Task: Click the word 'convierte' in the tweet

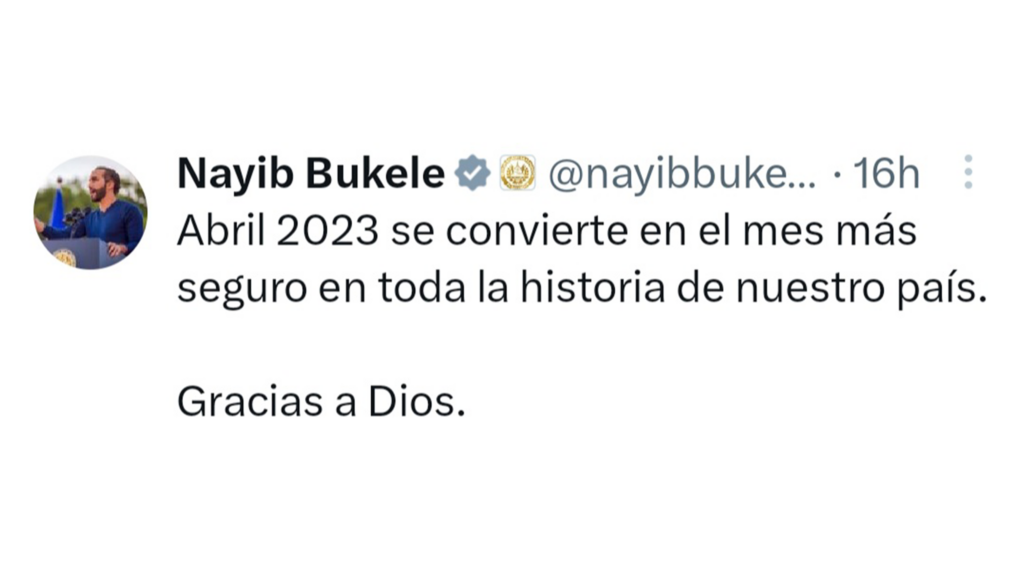Action: [x=537, y=231]
